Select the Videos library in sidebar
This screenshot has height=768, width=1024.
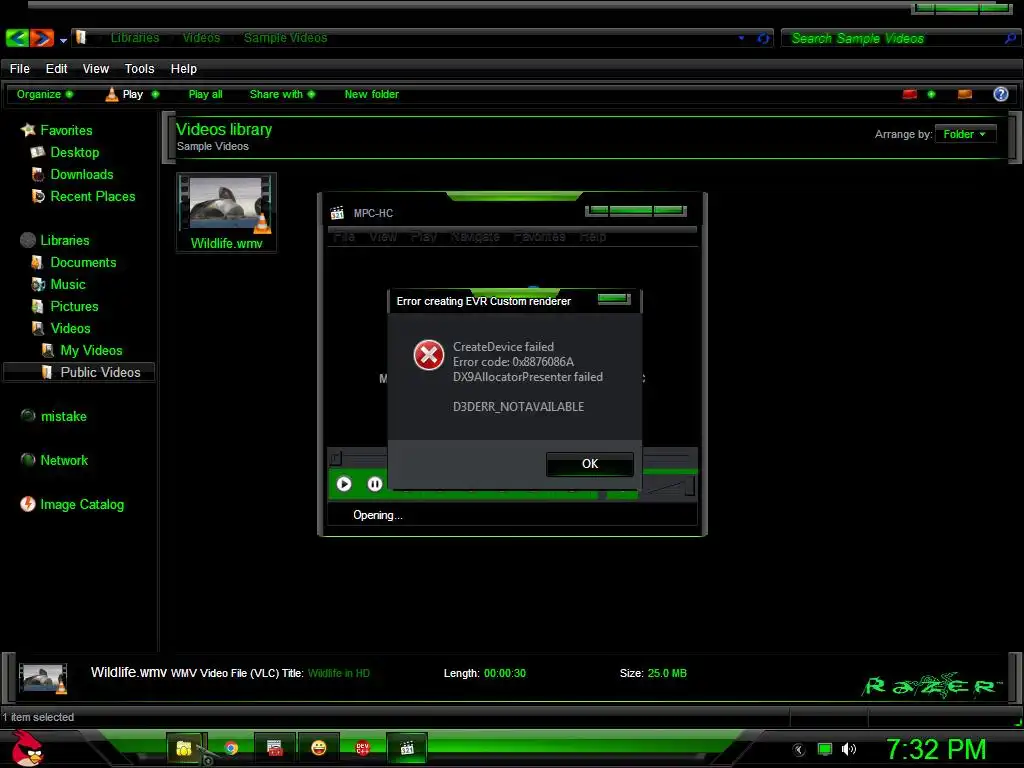(71, 328)
